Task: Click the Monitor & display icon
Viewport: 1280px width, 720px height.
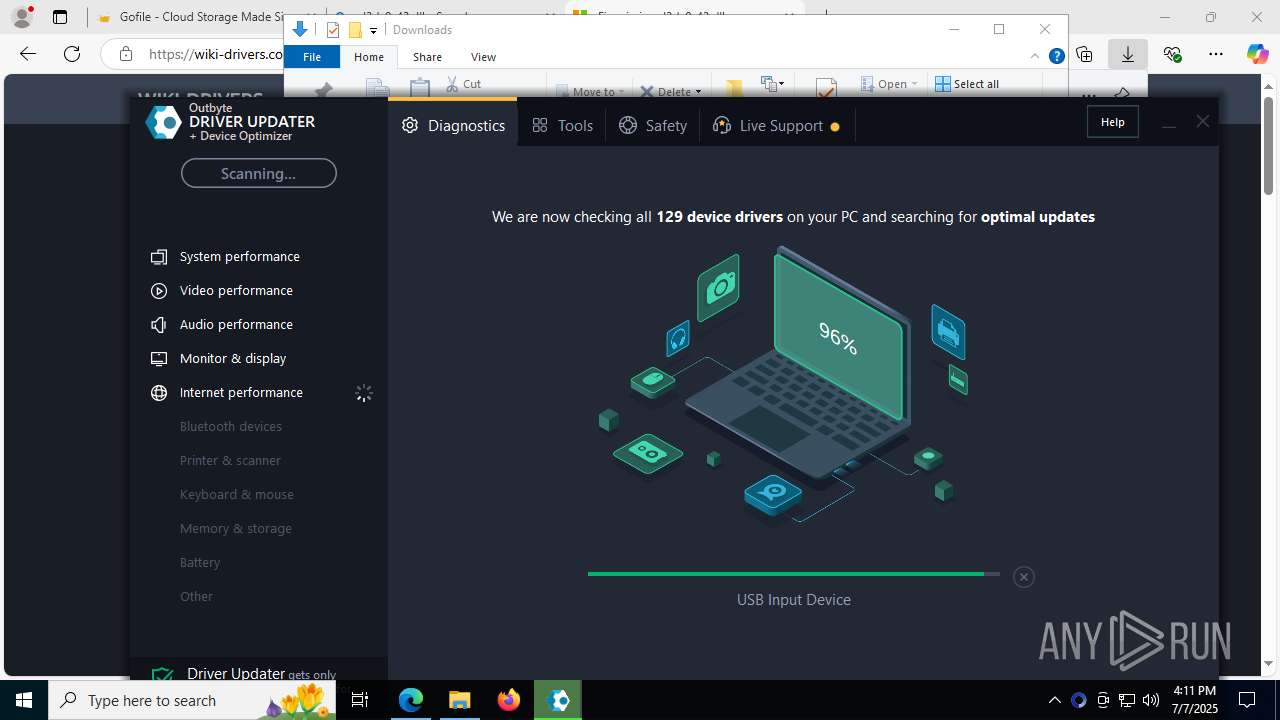Action: (158, 359)
